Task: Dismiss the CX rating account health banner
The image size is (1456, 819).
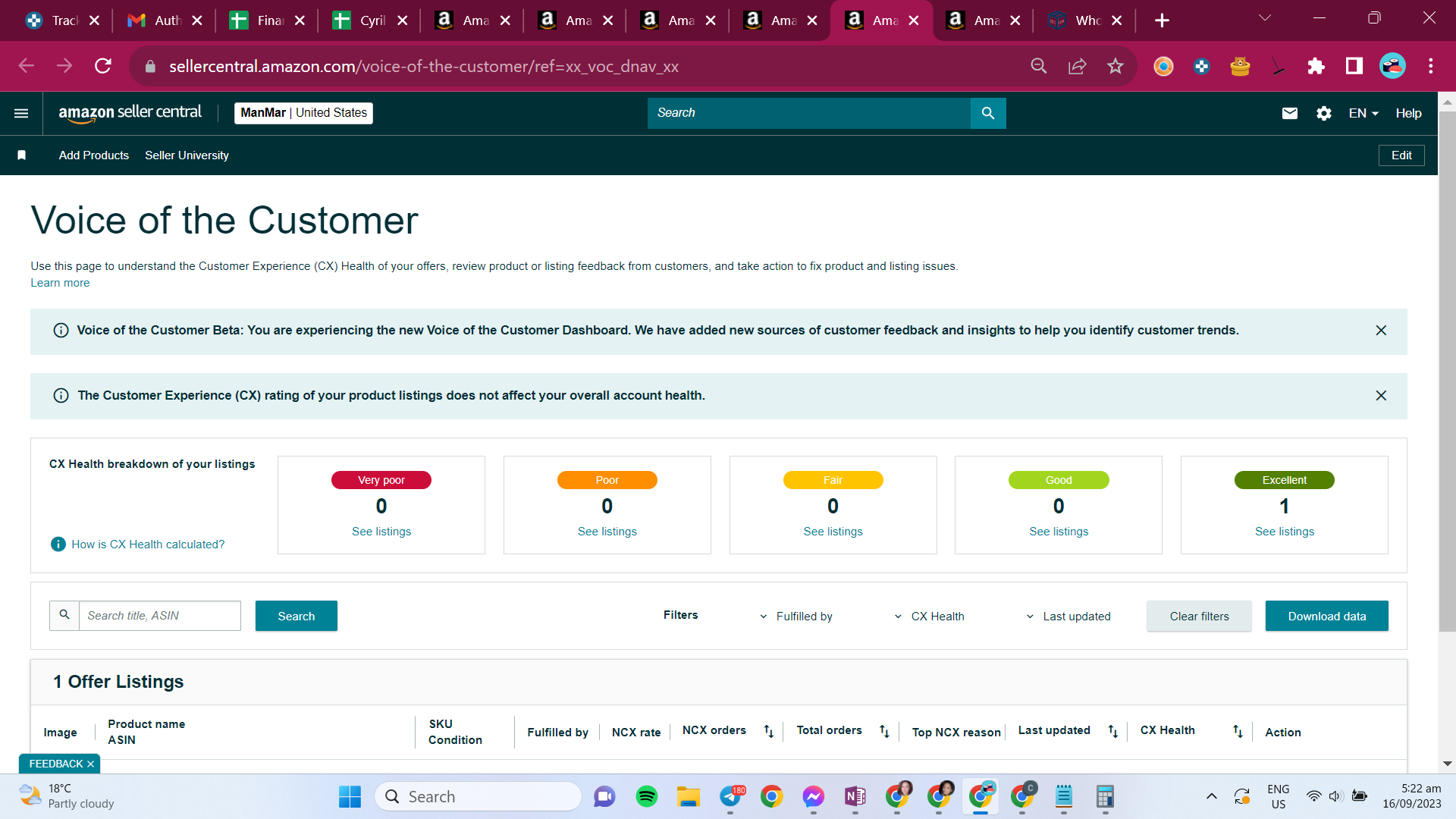Action: coord(1381,396)
